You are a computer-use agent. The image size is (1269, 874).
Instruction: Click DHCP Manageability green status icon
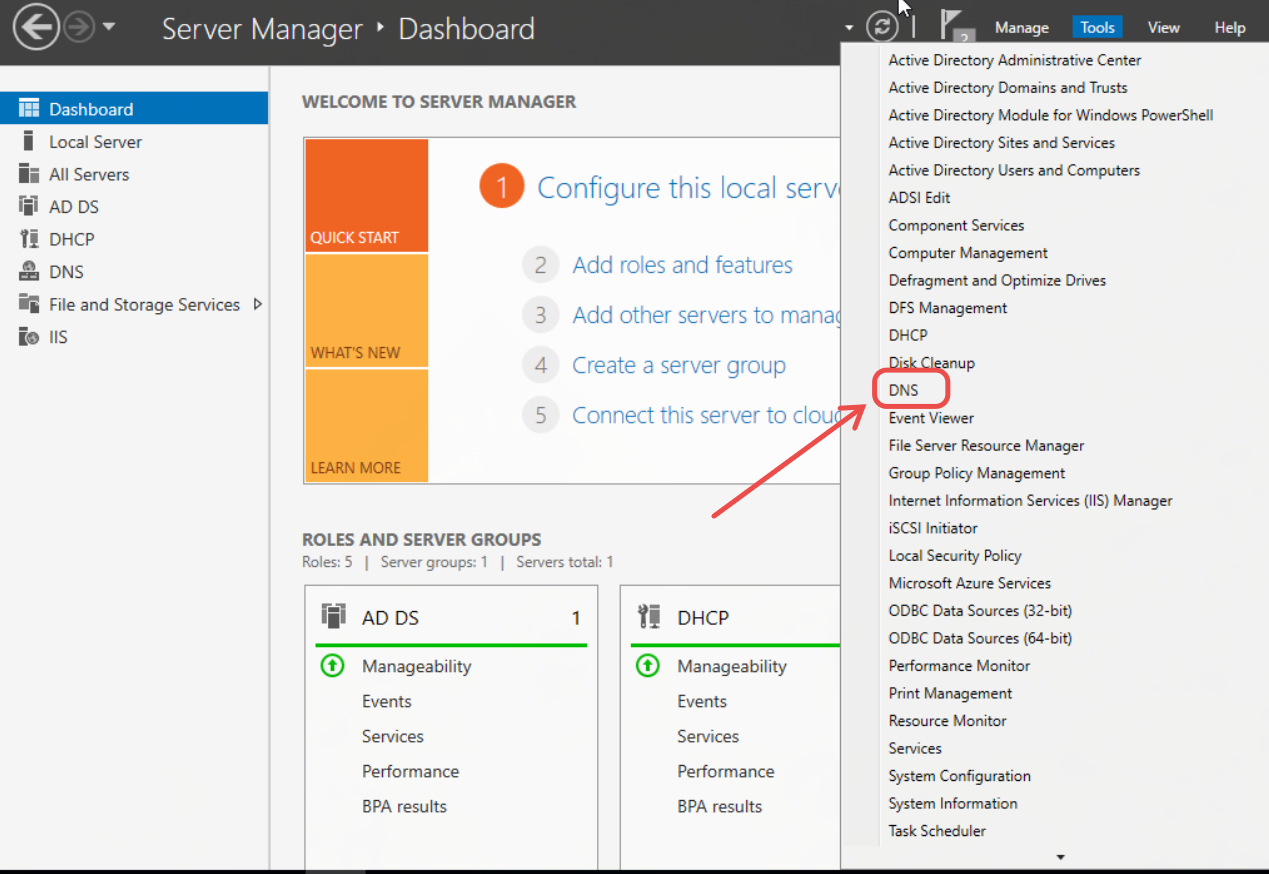tap(647, 665)
